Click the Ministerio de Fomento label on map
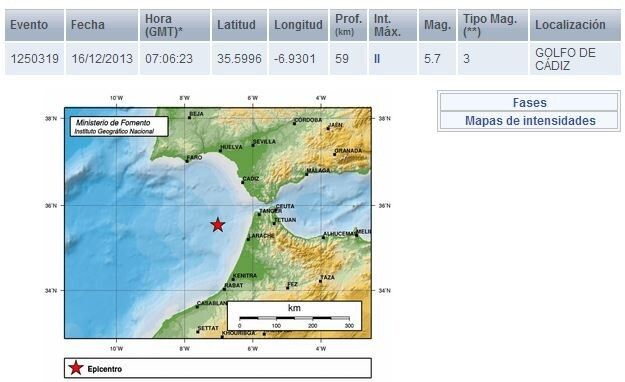This screenshot has width=625, height=382. 113,123
